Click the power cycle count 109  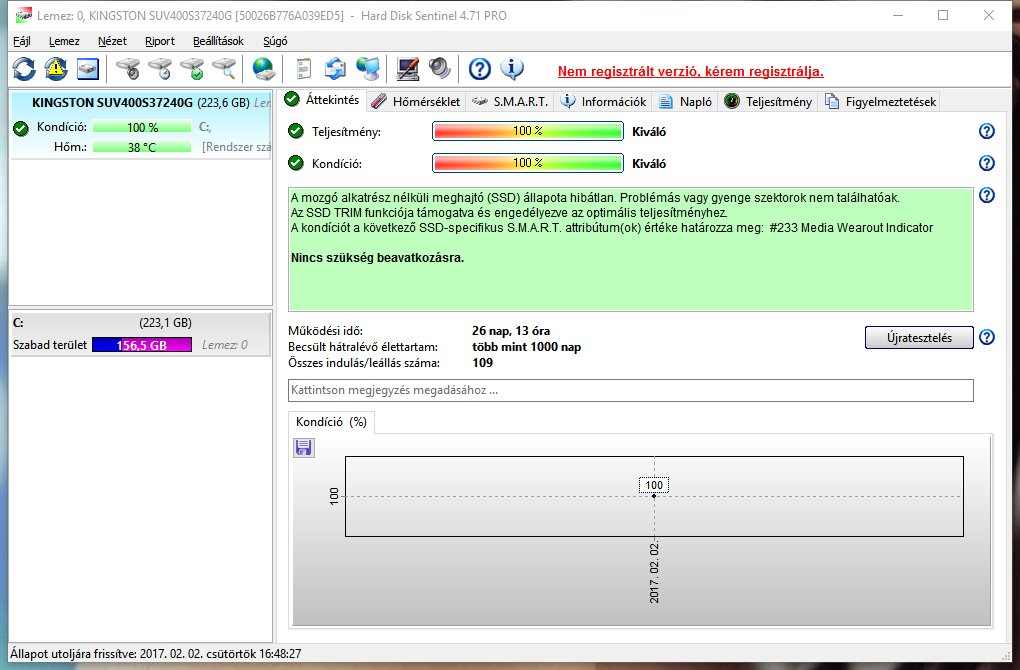[482, 363]
